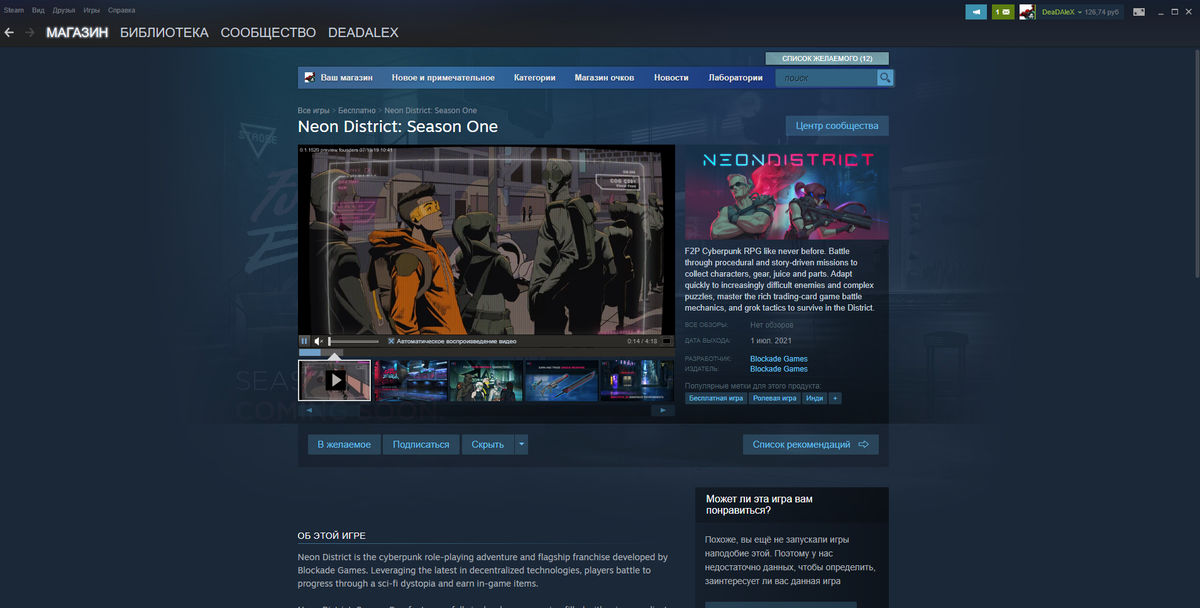Open the Steam menu
Viewport: 1200px width, 608px height.
(x=13, y=9)
